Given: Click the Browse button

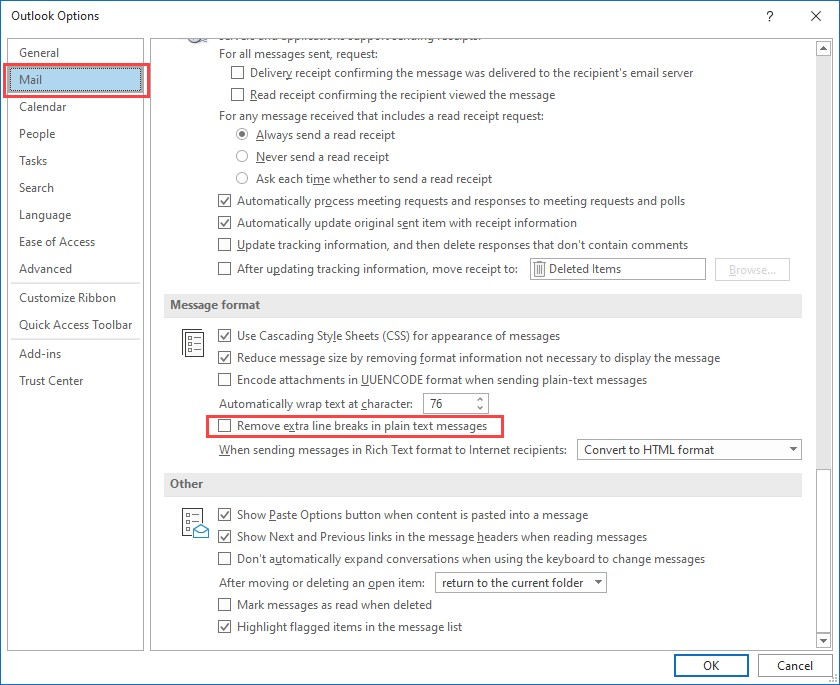Looking at the screenshot, I should [x=752, y=269].
